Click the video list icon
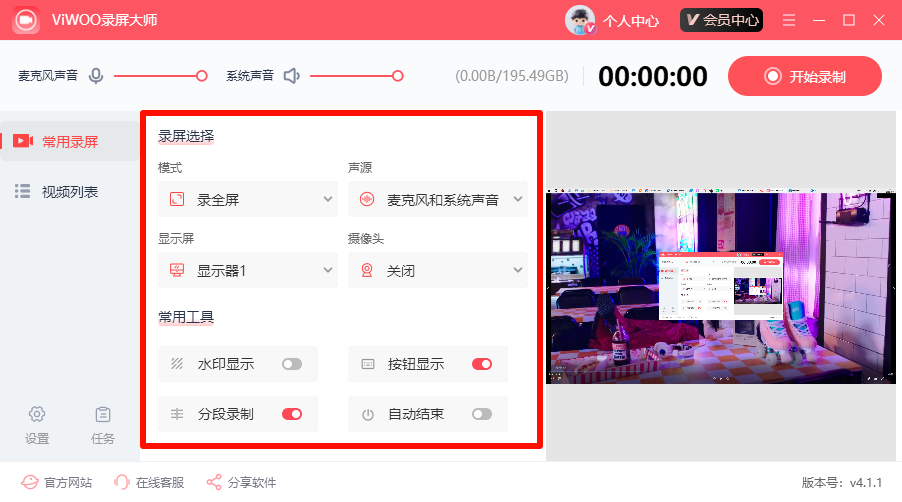Viewport: 902px width, 502px height. (22, 191)
